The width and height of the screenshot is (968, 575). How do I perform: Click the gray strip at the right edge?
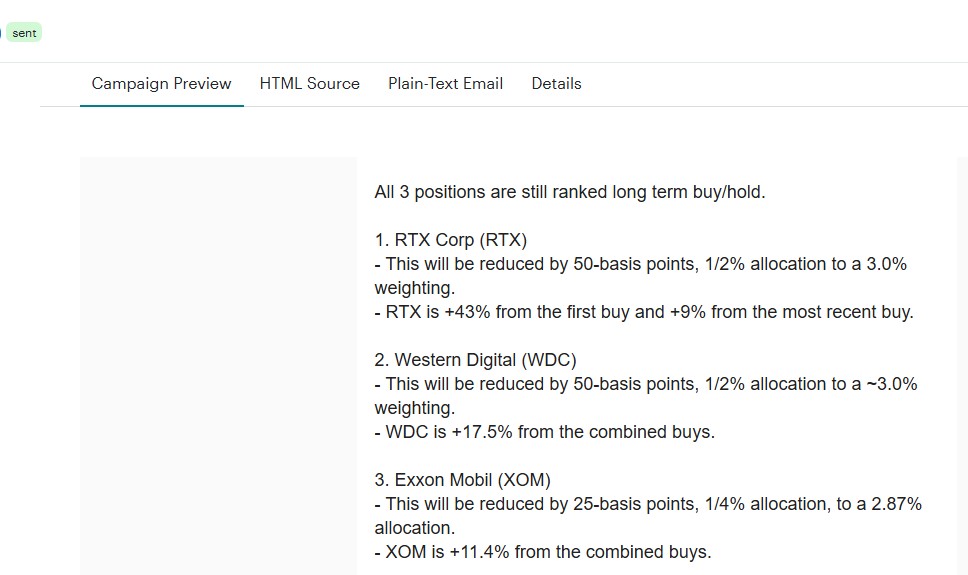click(962, 365)
